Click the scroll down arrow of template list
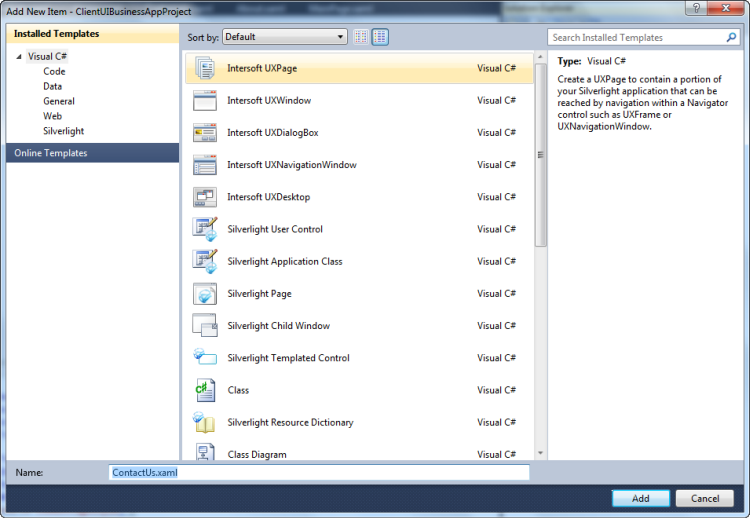750x518 pixels. 540,453
